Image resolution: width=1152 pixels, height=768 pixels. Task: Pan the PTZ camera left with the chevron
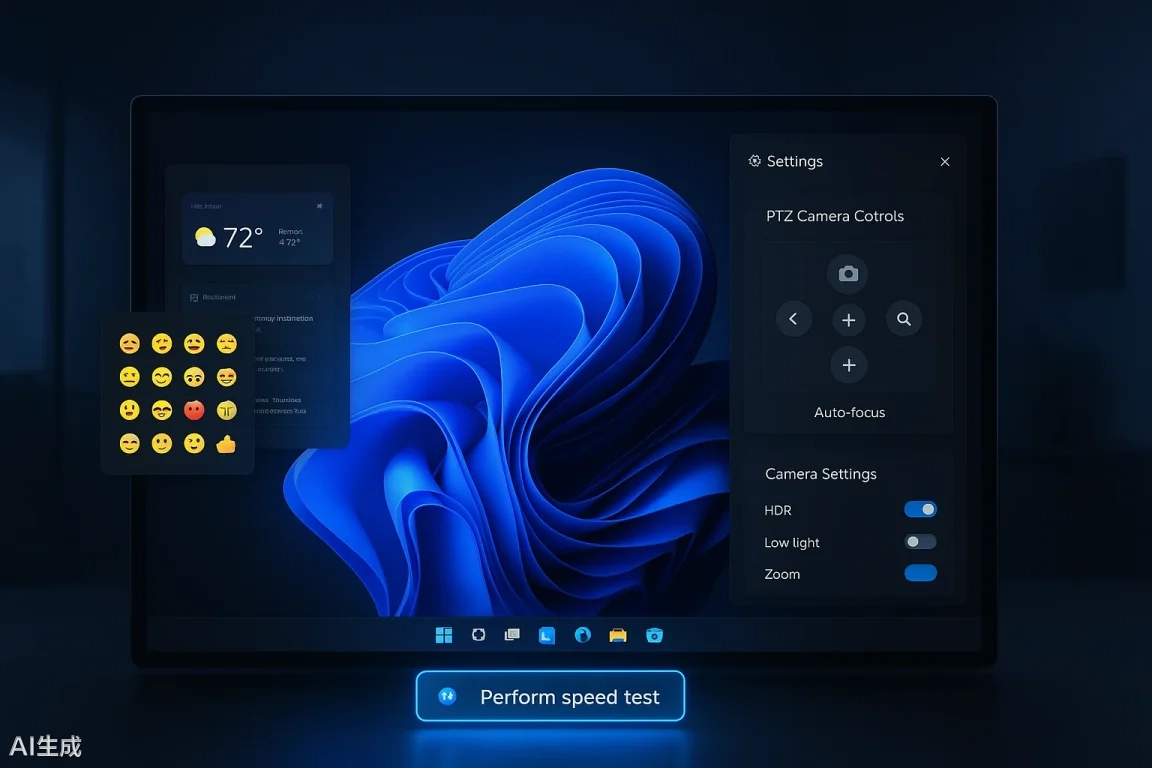point(793,318)
